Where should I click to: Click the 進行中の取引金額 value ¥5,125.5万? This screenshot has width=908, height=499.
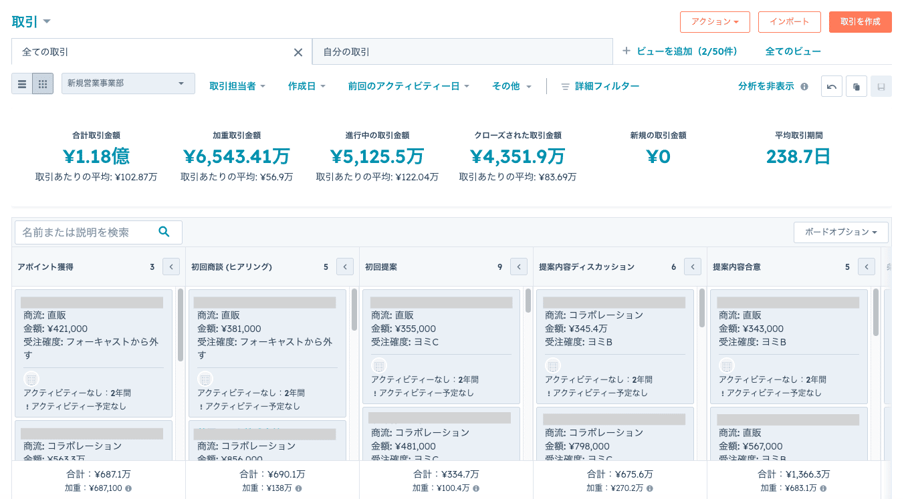pos(377,156)
